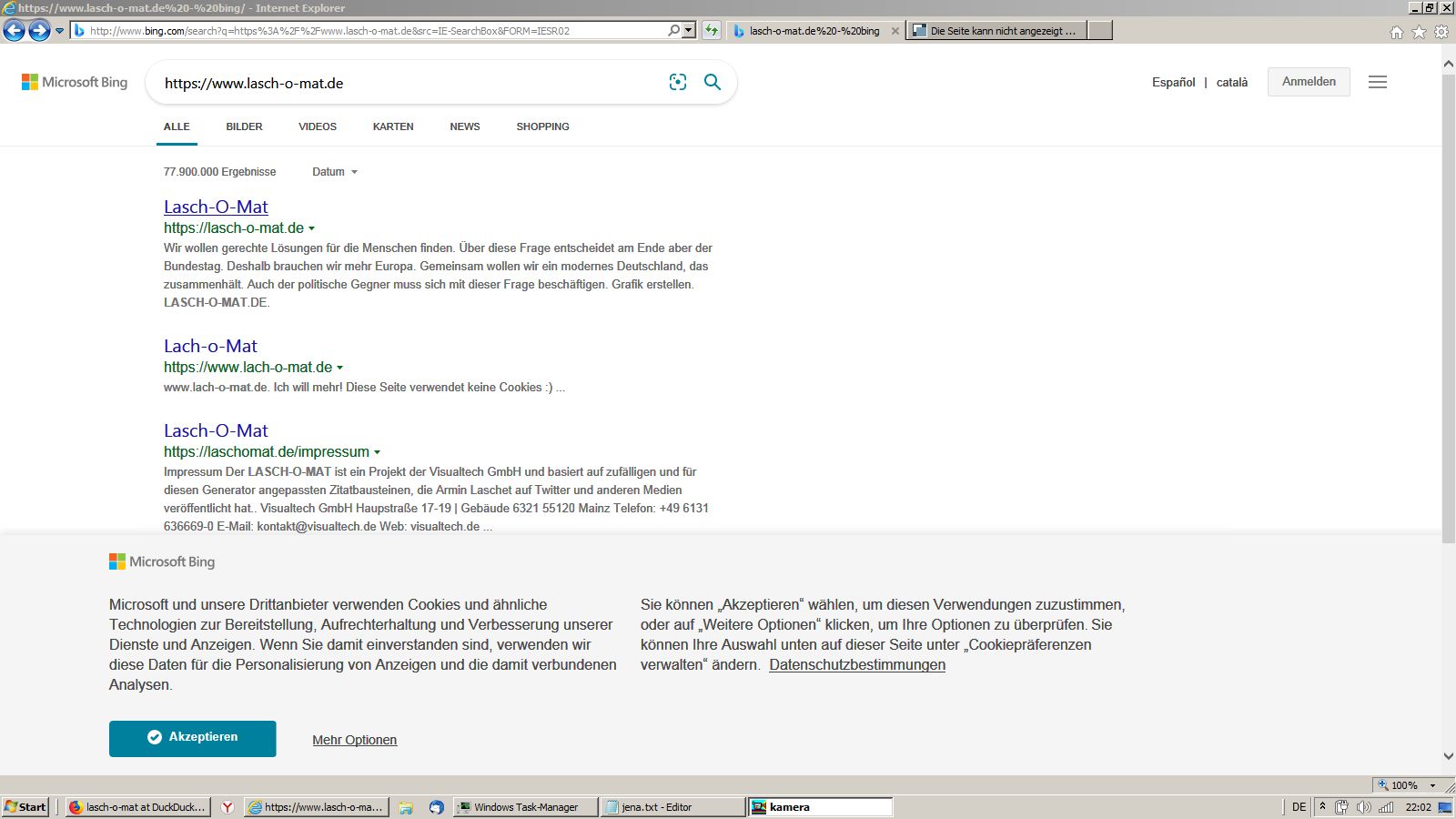
Task: Close the lasch-o-mat.de bing tab
Action: [895, 31]
